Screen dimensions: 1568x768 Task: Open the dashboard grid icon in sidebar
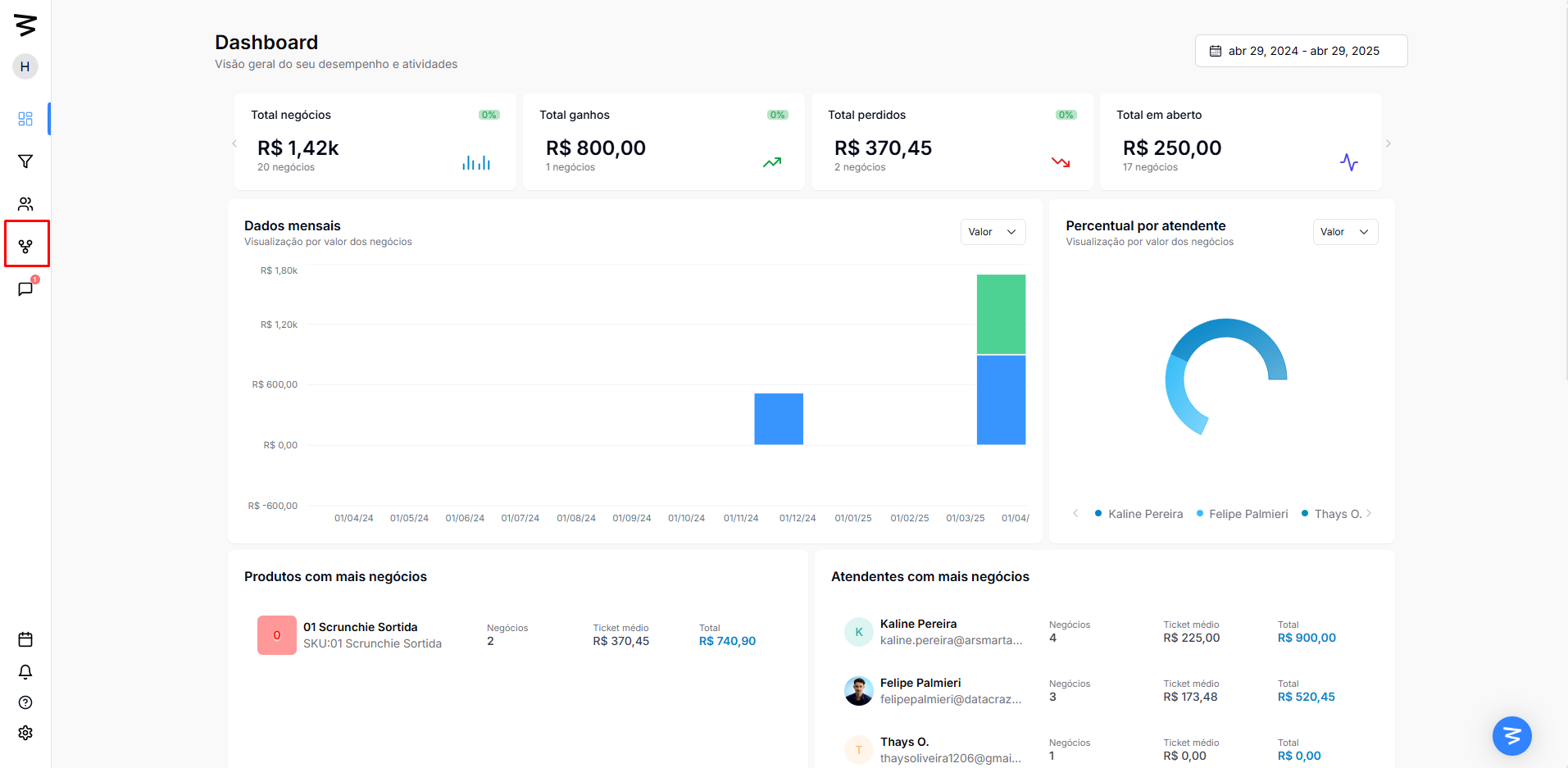(x=25, y=119)
